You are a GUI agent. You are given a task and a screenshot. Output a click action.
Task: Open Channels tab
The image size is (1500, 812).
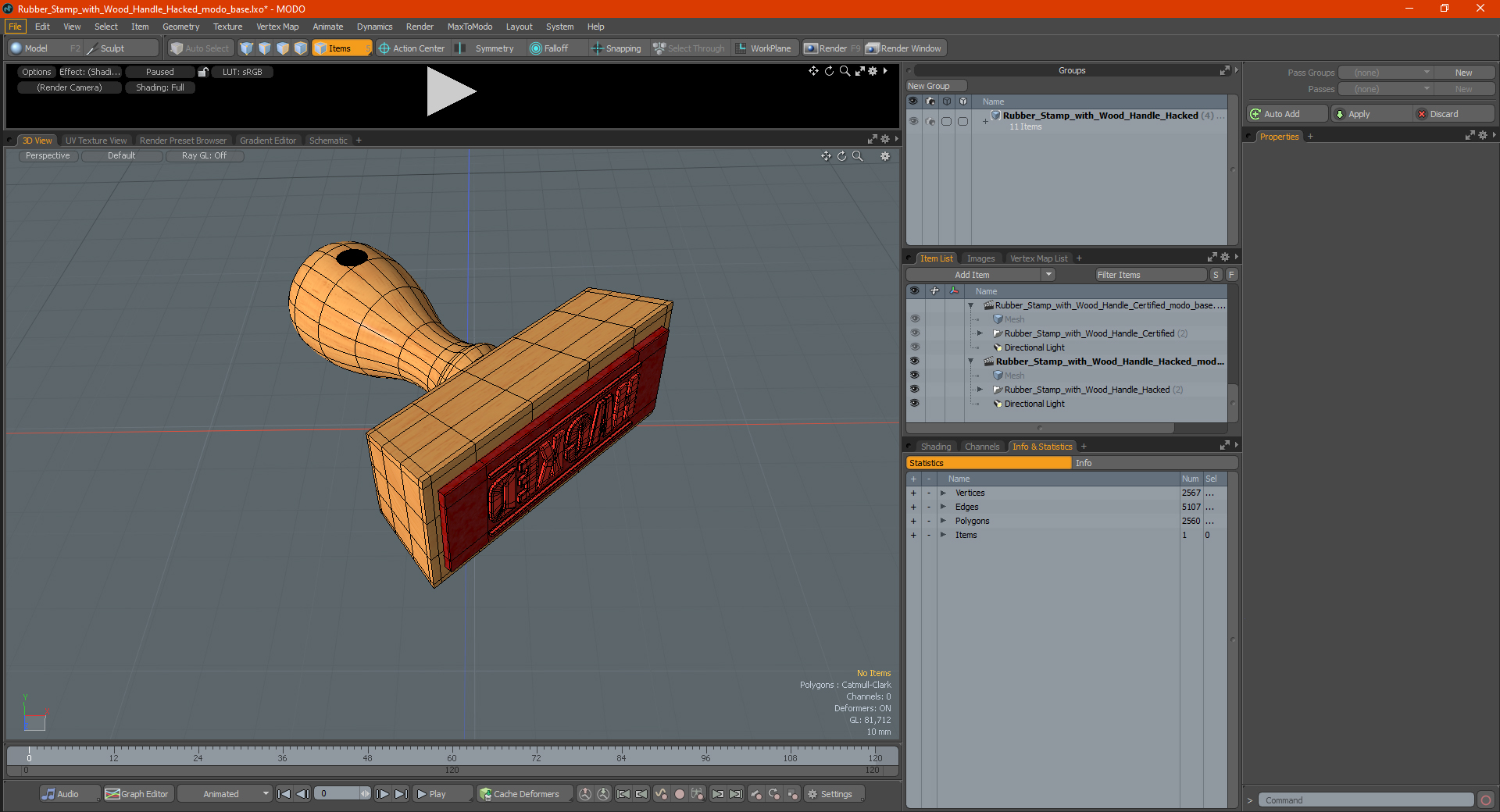(982, 447)
